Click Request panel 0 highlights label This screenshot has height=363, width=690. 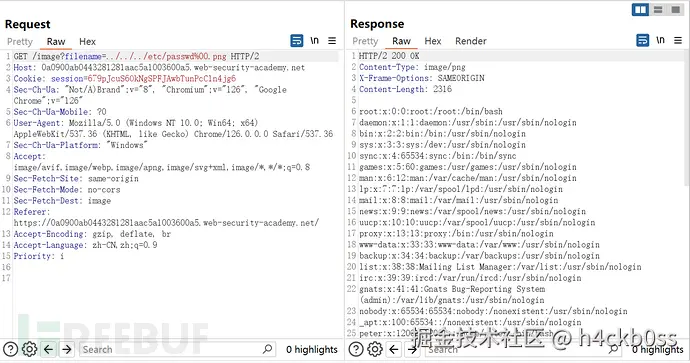point(312,349)
